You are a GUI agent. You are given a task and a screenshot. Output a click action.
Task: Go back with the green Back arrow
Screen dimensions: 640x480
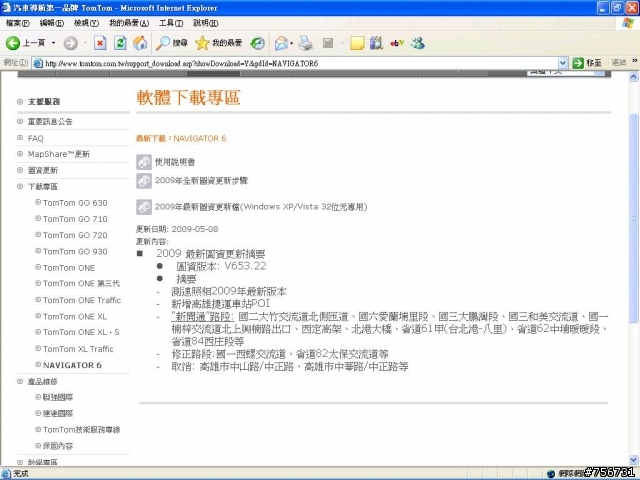coord(13,43)
